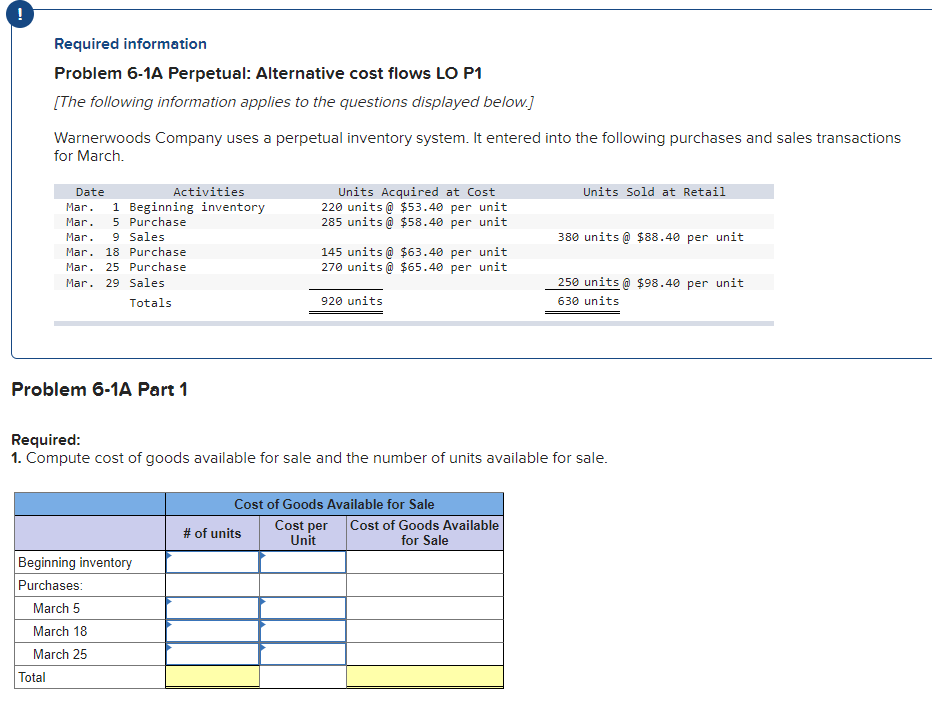Image resolution: width=932 pixels, height=711 pixels.
Task: Click the March 18 Cost per Unit field
Action: [302, 630]
